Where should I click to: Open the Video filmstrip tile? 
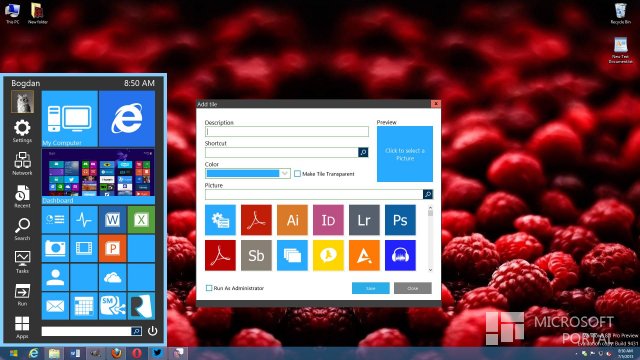(x=84, y=248)
